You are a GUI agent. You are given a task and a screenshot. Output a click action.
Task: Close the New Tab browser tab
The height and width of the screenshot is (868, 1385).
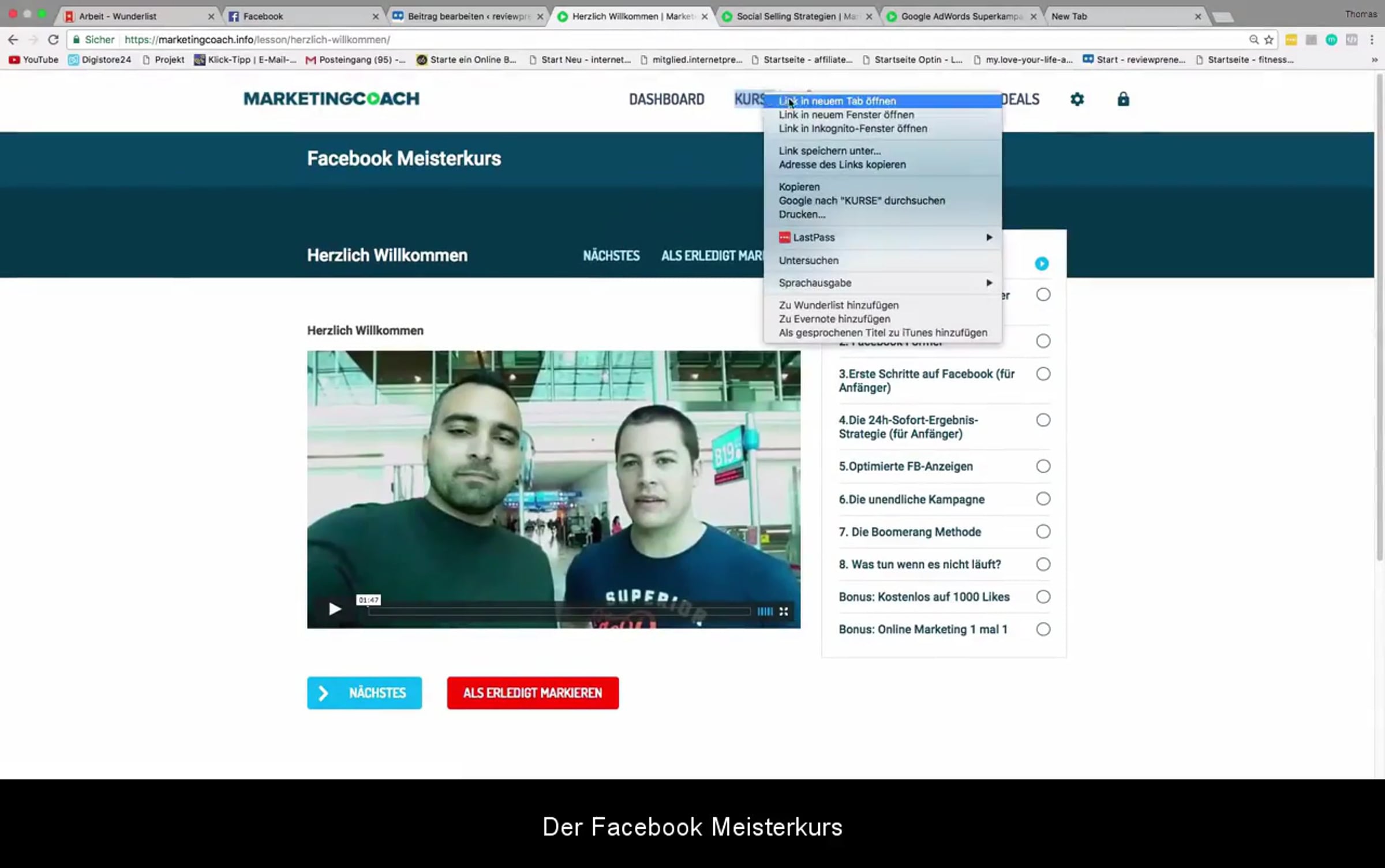(x=1198, y=16)
